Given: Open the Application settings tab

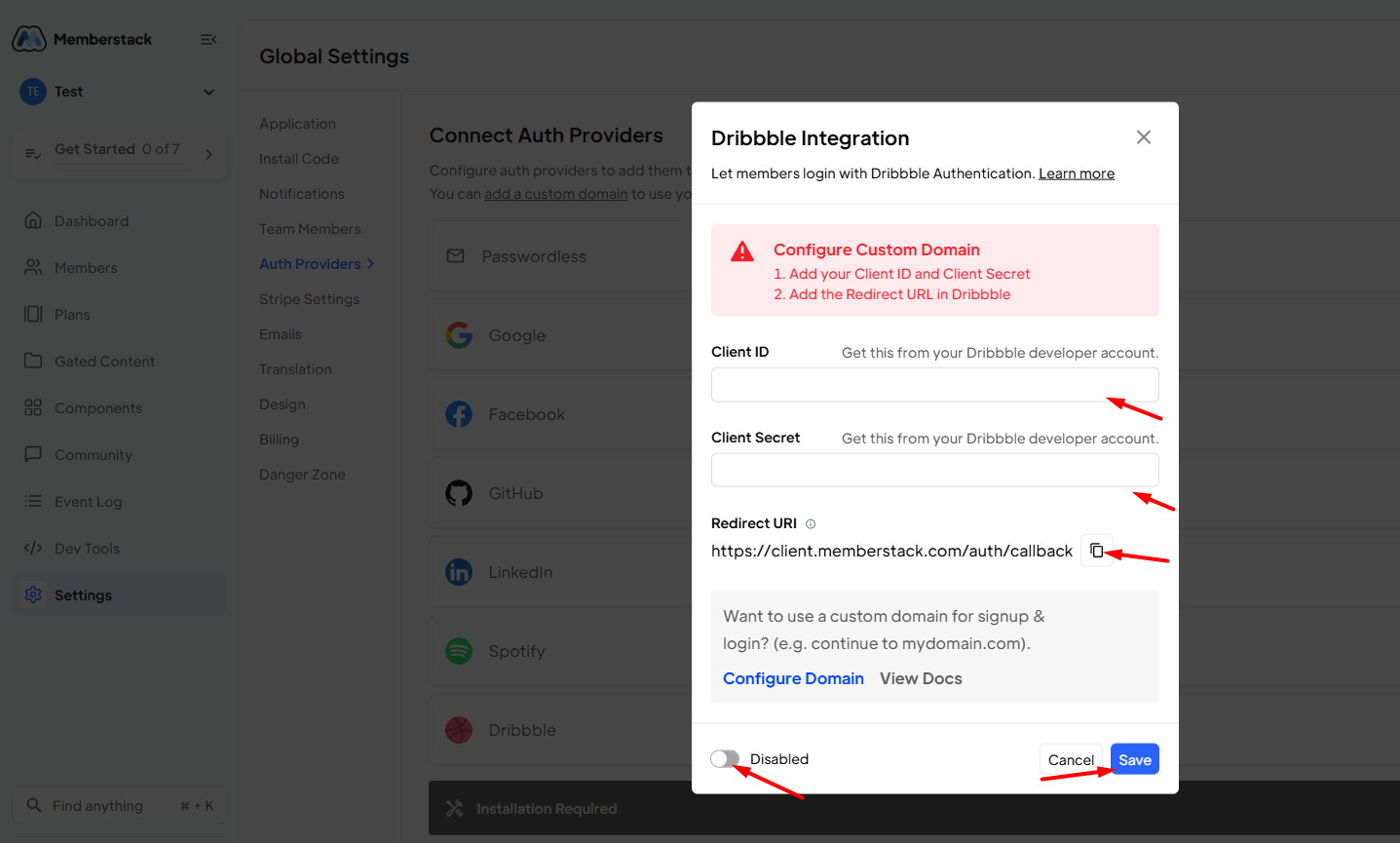Looking at the screenshot, I should point(297,124).
